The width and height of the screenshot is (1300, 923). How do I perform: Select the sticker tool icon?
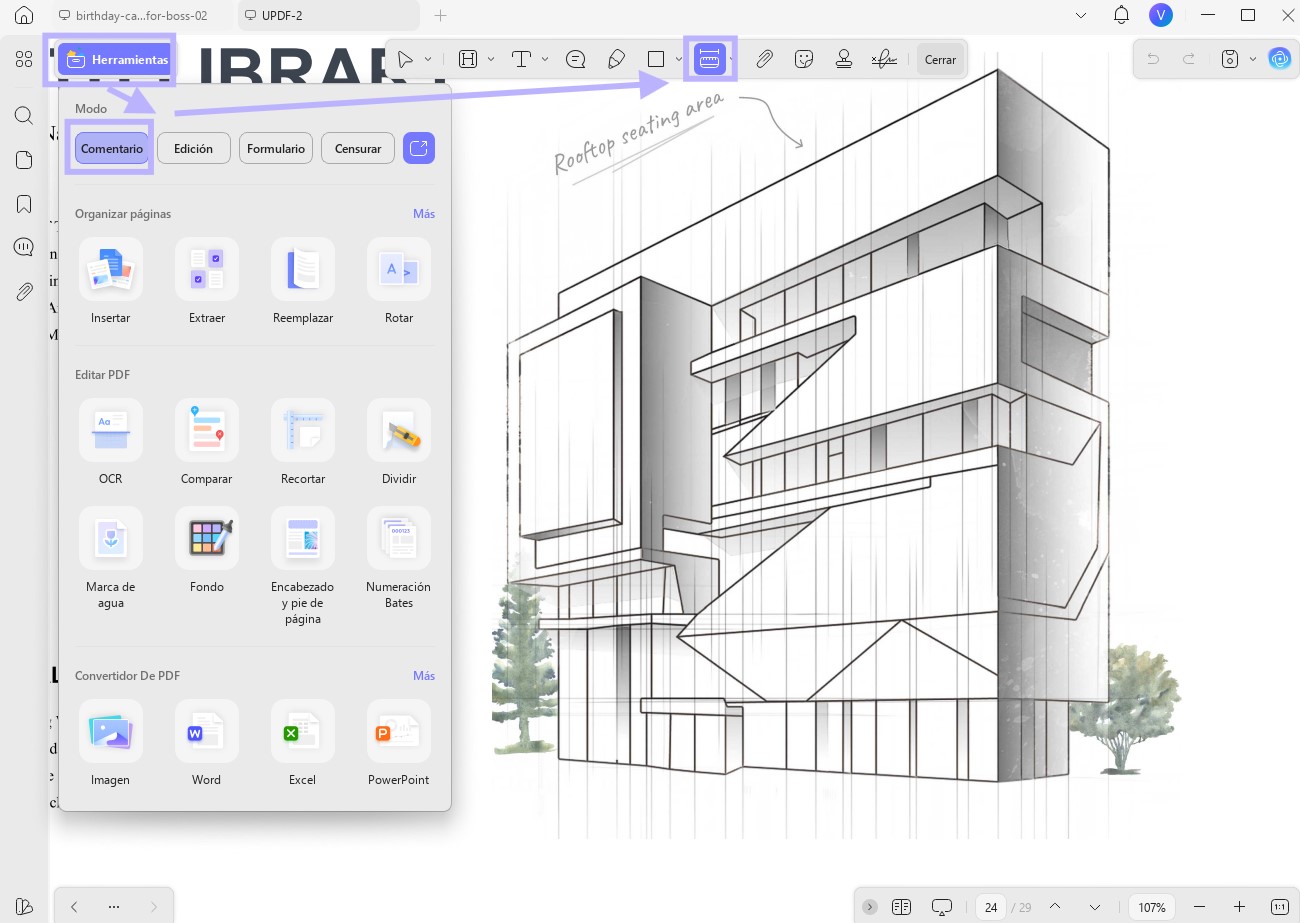tap(804, 59)
